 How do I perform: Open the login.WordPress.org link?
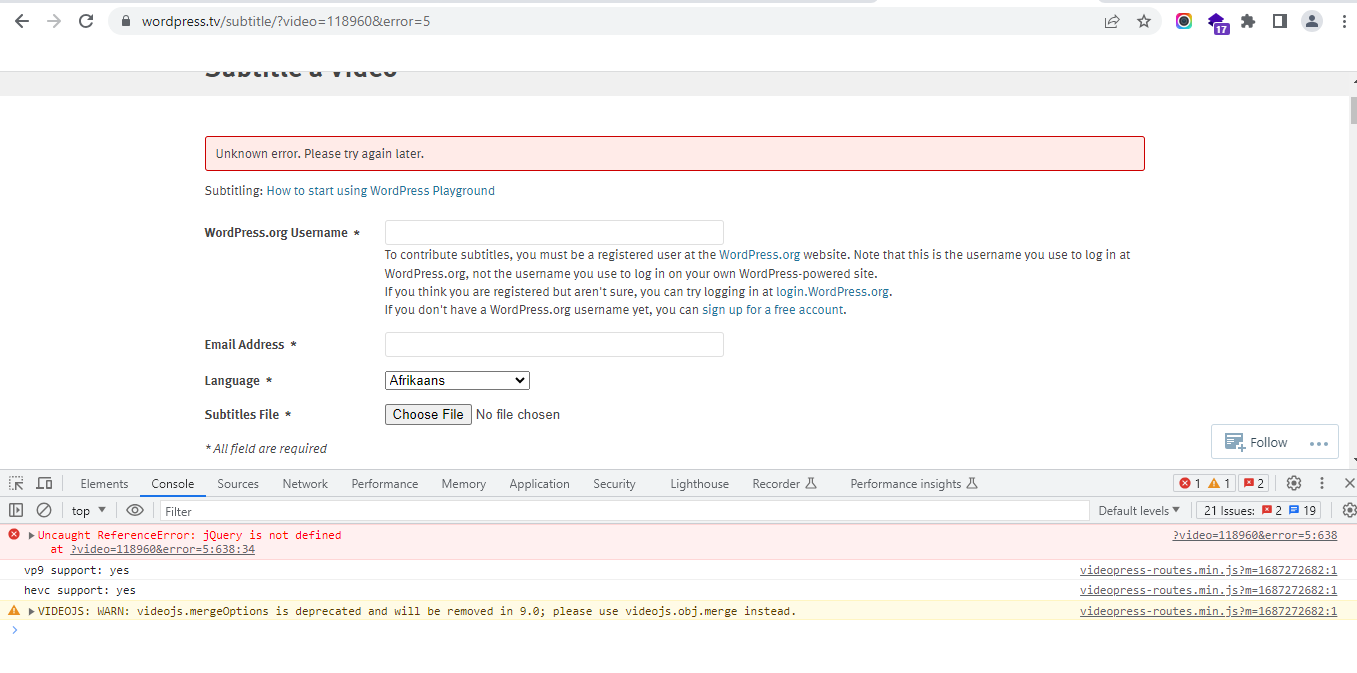pyautogui.click(x=832, y=292)
